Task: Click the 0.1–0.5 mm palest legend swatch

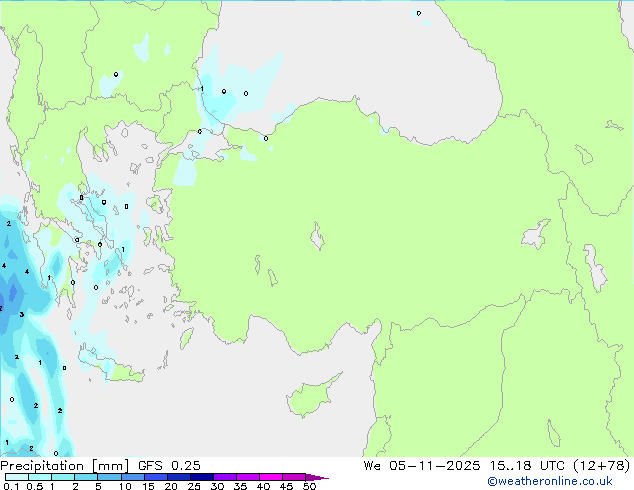Action: 17,477
